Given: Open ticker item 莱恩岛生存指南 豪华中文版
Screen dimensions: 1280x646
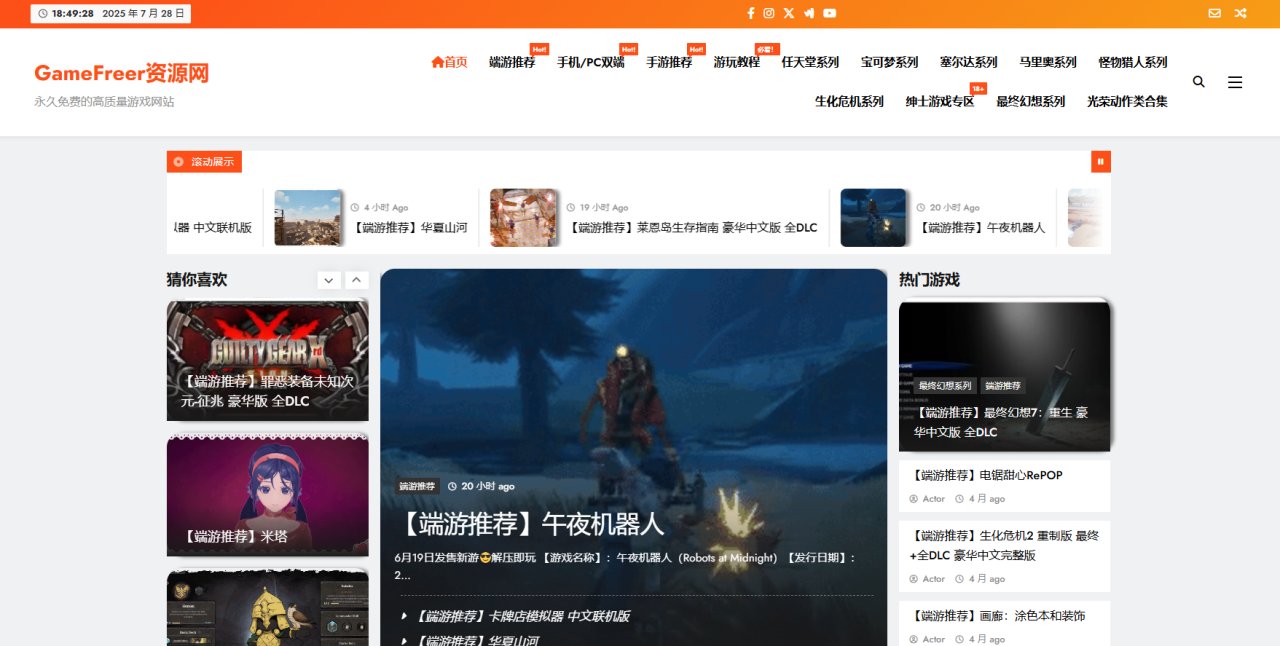Looking at the screenshot, I should pos(692,228).
